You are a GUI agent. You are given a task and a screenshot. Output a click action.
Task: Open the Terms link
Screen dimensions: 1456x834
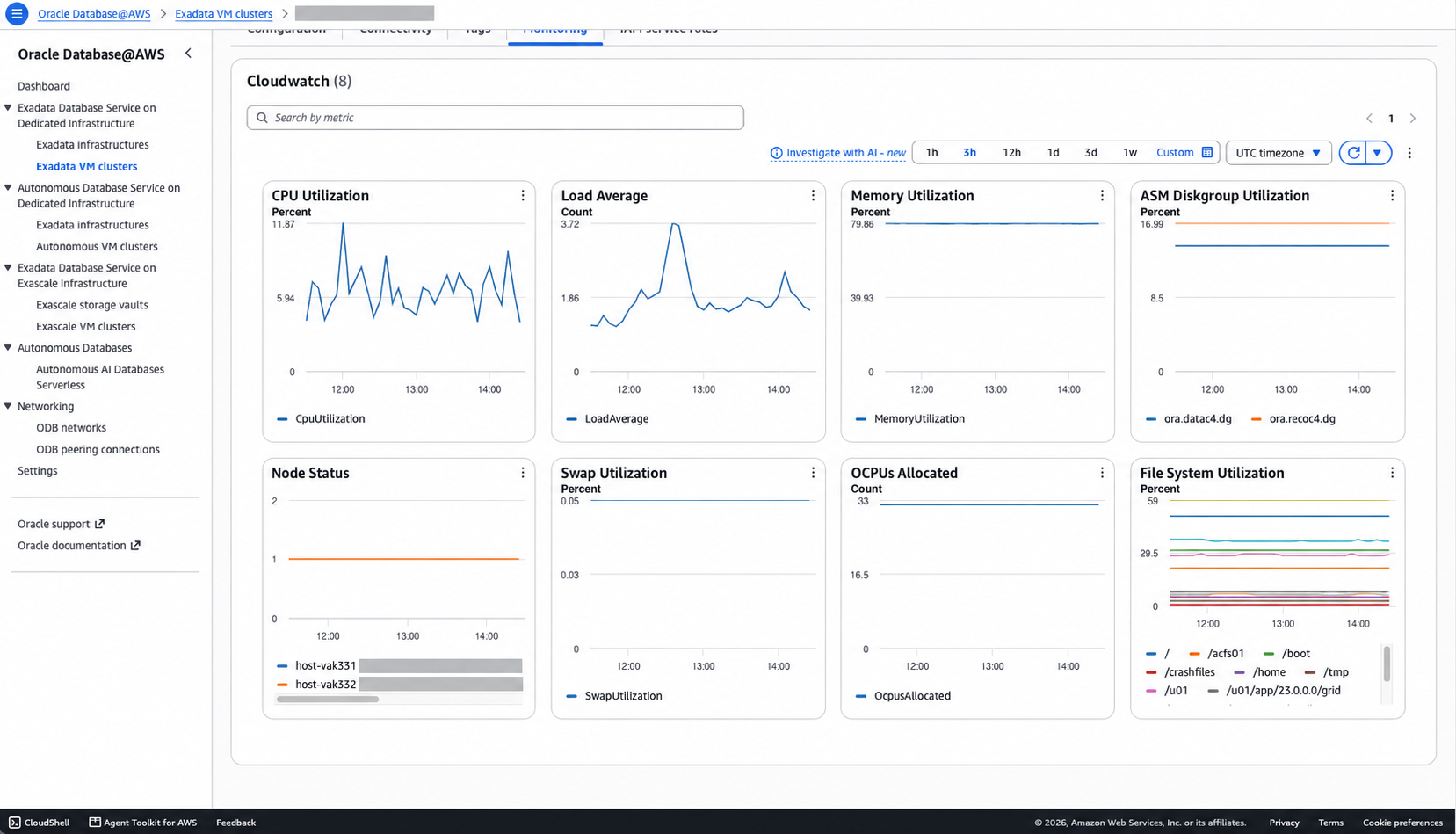(1330, 823)
